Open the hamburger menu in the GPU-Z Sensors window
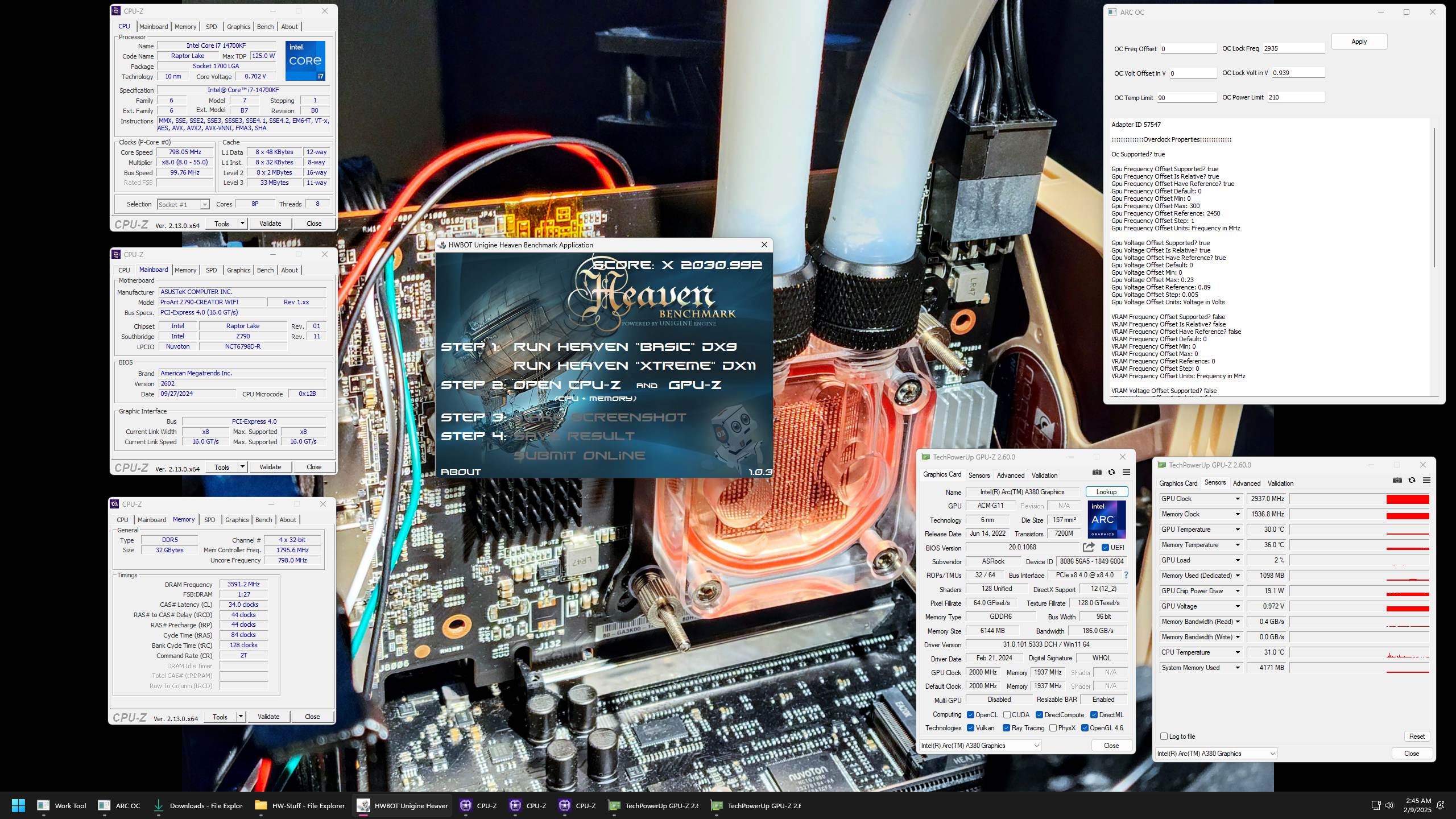Screen dimensions: 1456x819 click(1426, 480)
